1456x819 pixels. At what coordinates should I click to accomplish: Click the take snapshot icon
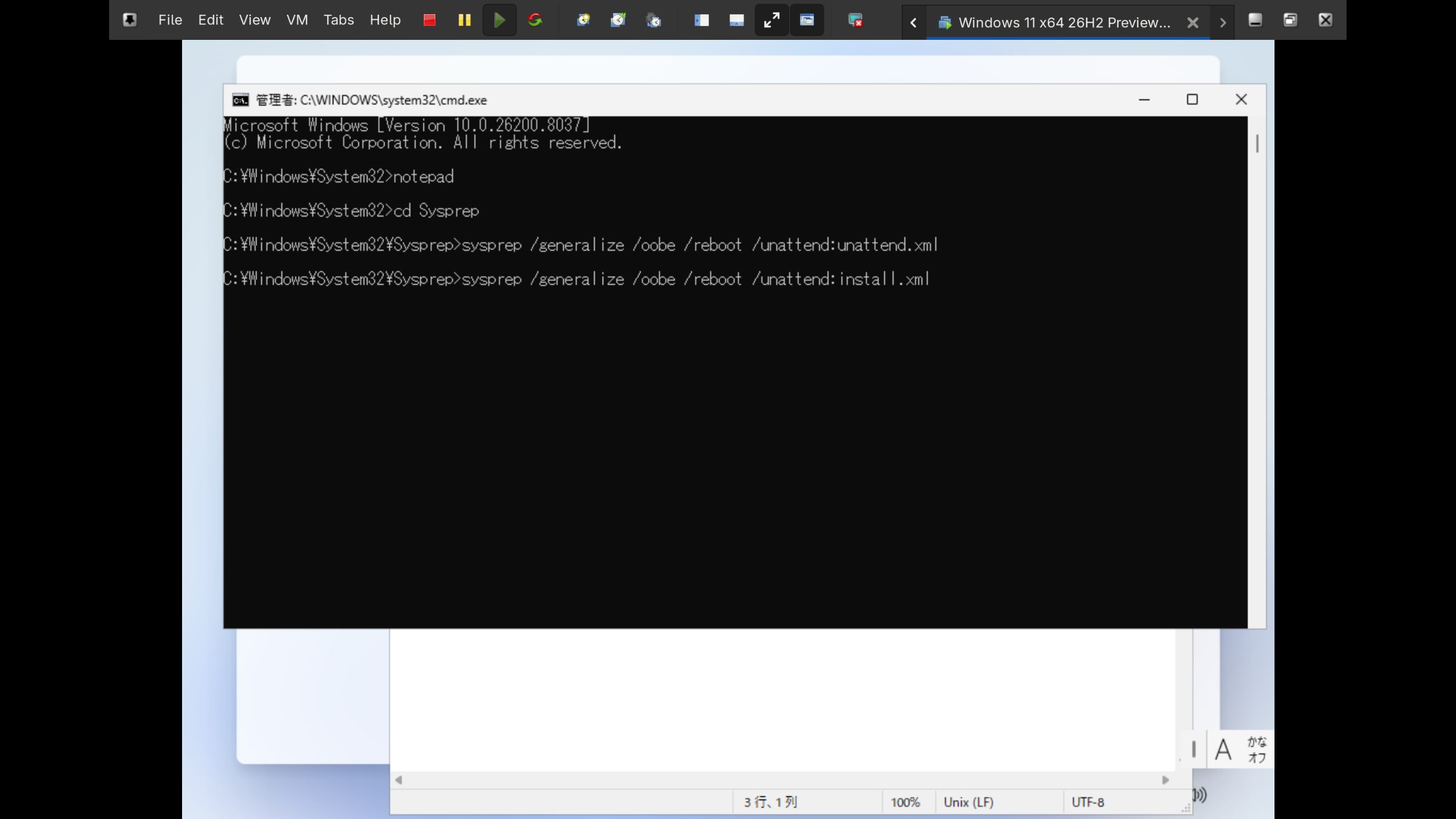[x=583, y=20]
